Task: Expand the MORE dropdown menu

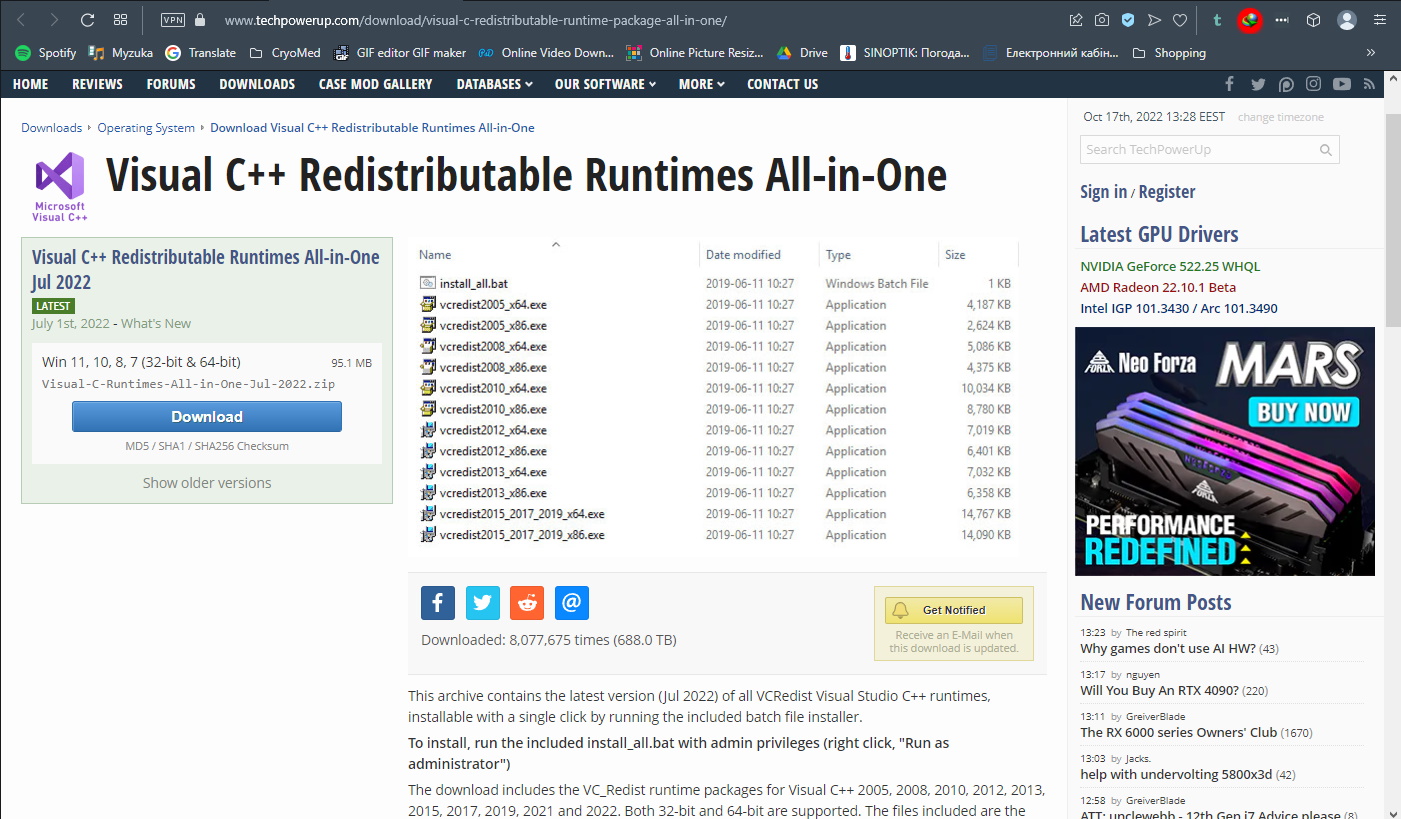Action: point(702,84)
